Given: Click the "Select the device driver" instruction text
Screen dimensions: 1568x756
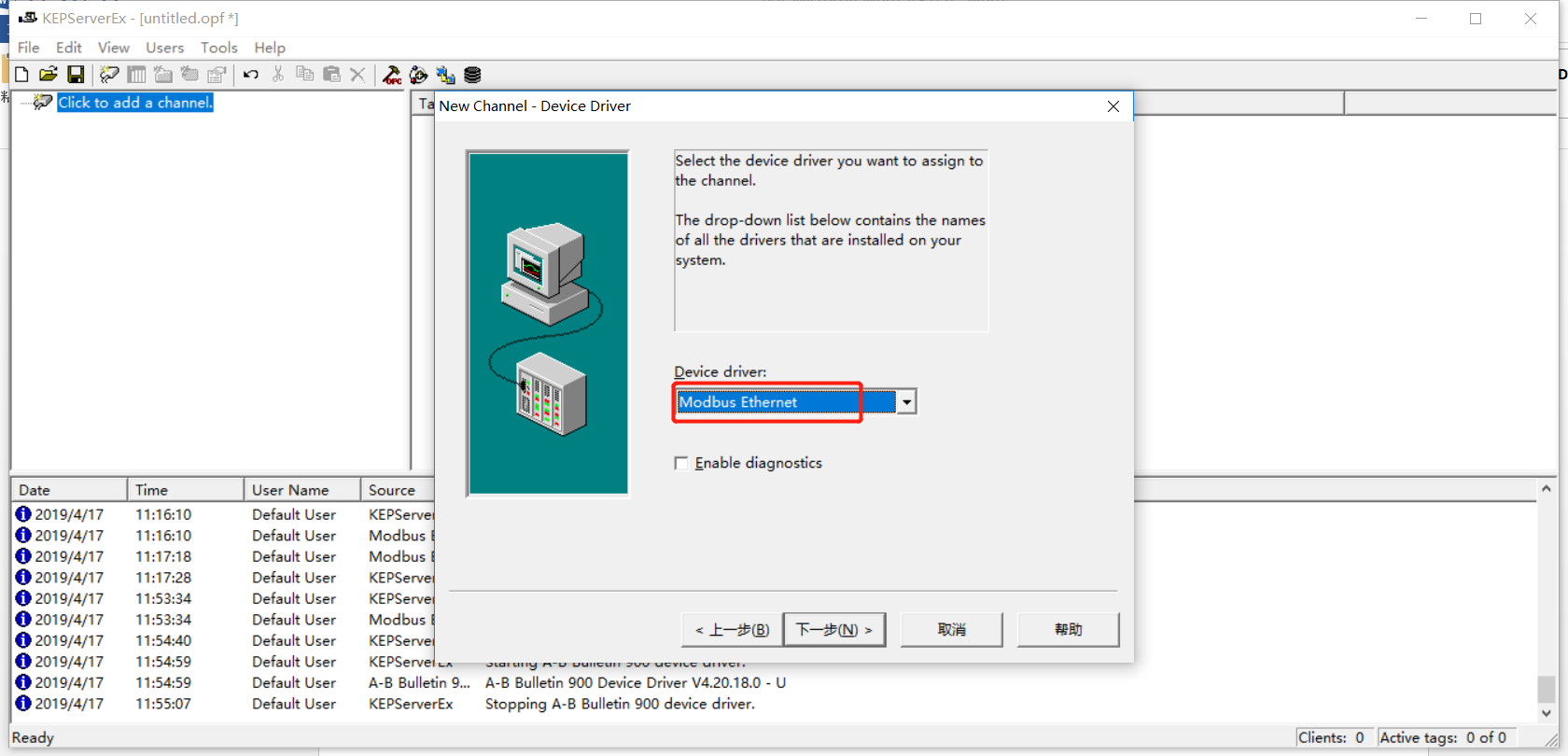Looking at the screenshot, I should point(829,170).
